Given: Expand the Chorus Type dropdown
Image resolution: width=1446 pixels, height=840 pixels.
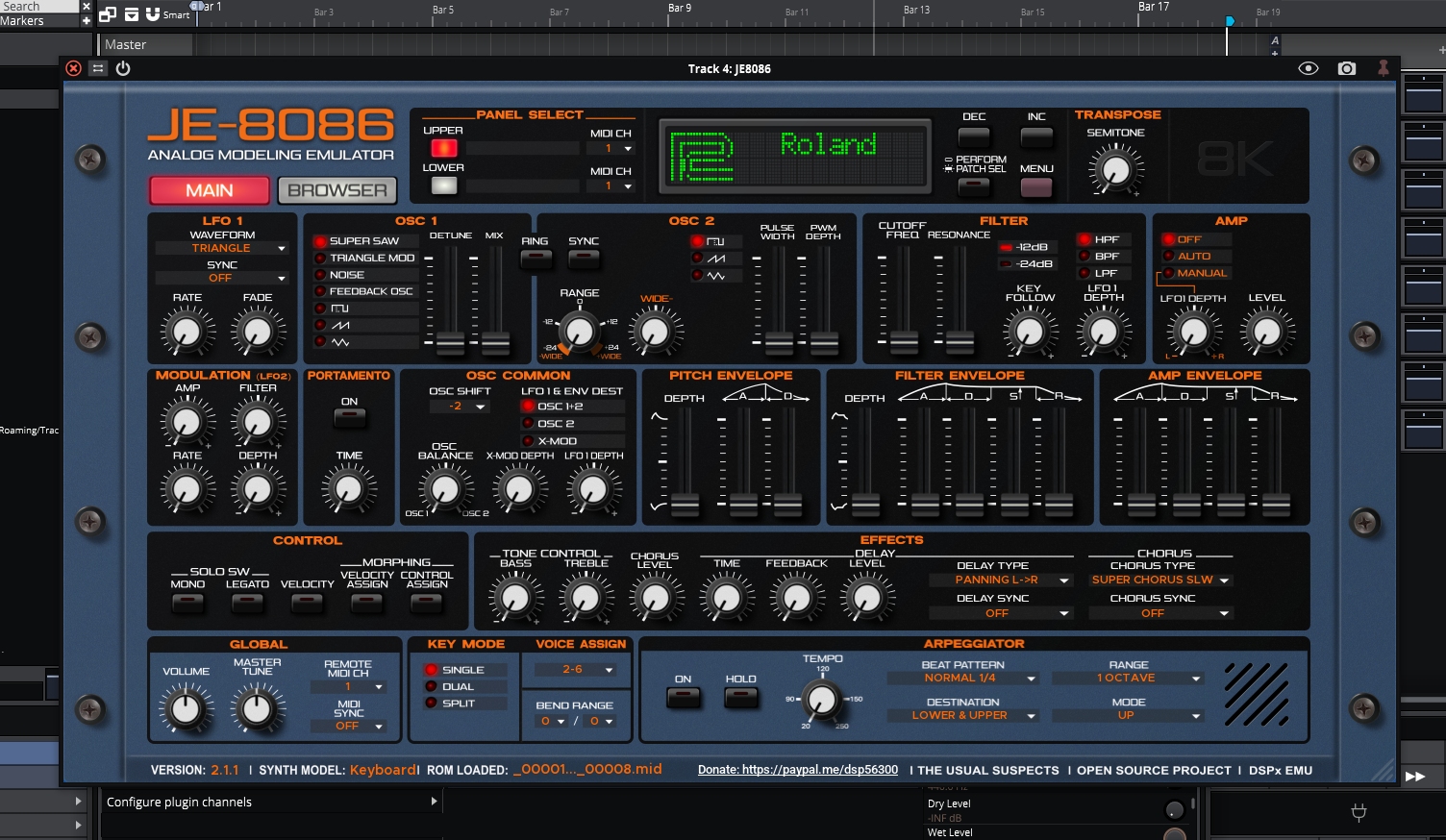Looking at the screenshot, I should click(x=1159, y=581).
